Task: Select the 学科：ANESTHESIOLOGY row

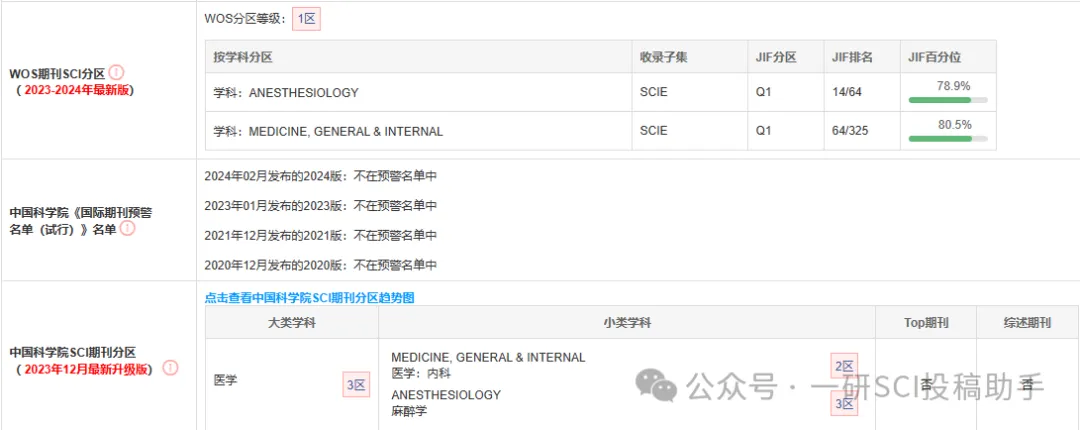Action: click(601, 92)
